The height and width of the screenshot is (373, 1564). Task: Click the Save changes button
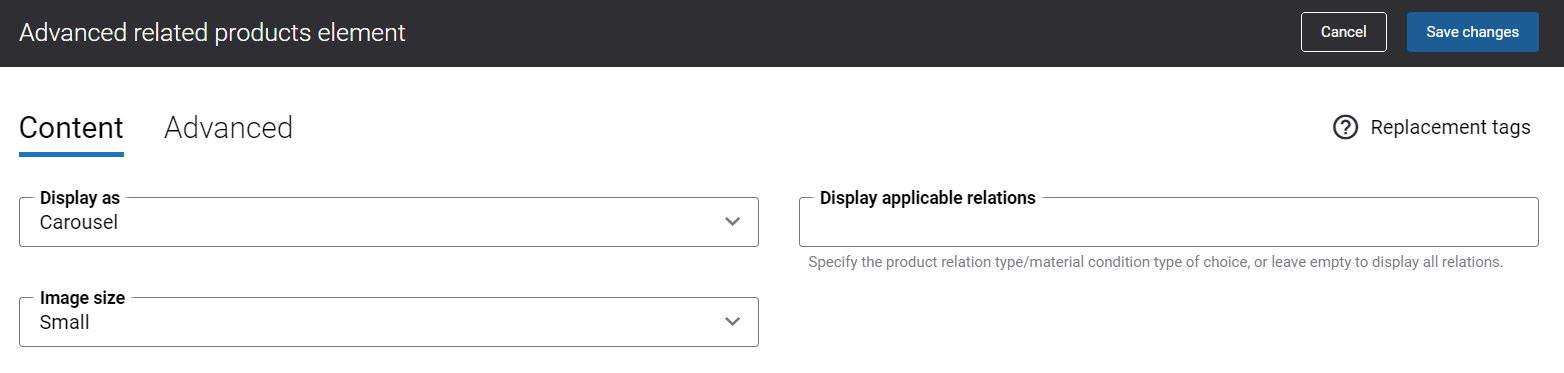(x=1472, y=32)
